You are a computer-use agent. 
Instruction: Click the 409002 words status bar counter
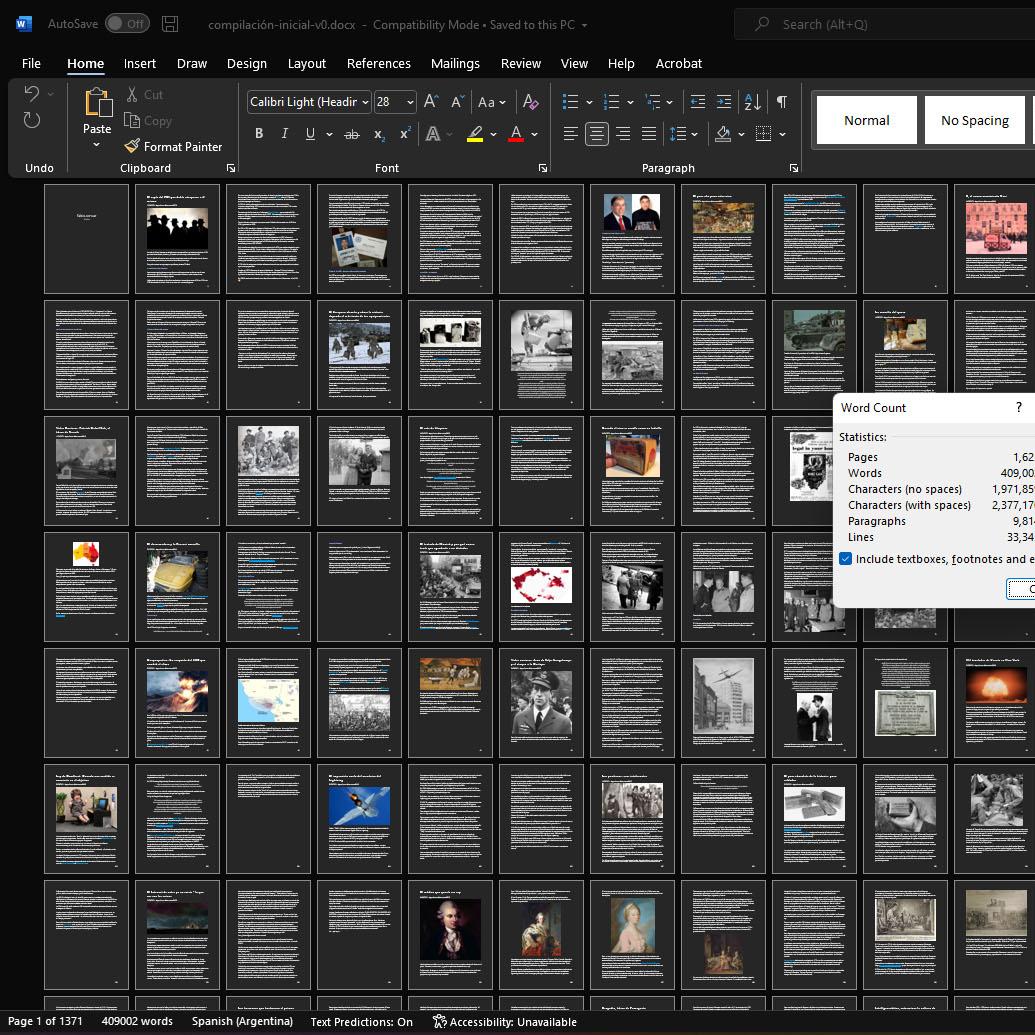(137, 1021)
